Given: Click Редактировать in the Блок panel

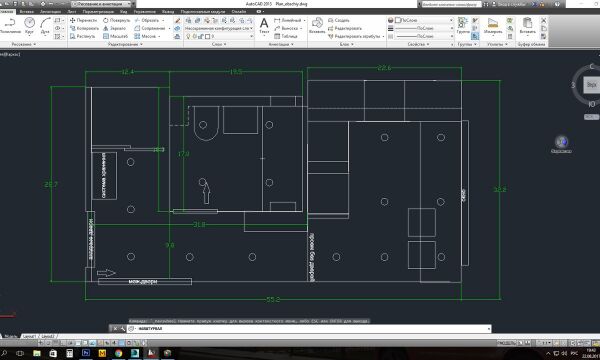Looking at the screenshot, I should (345, 28).
